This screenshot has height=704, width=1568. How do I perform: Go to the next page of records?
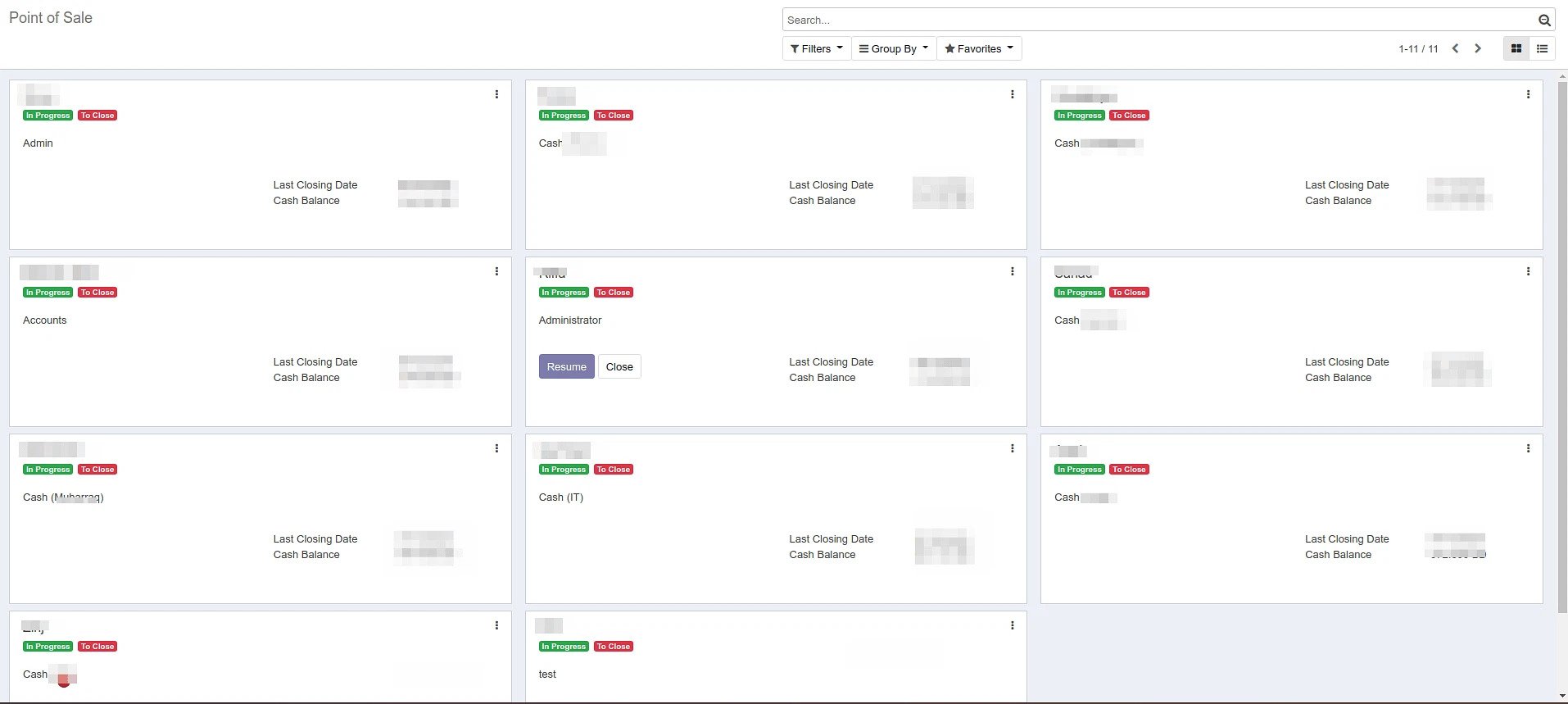[x=1478, y=49]
